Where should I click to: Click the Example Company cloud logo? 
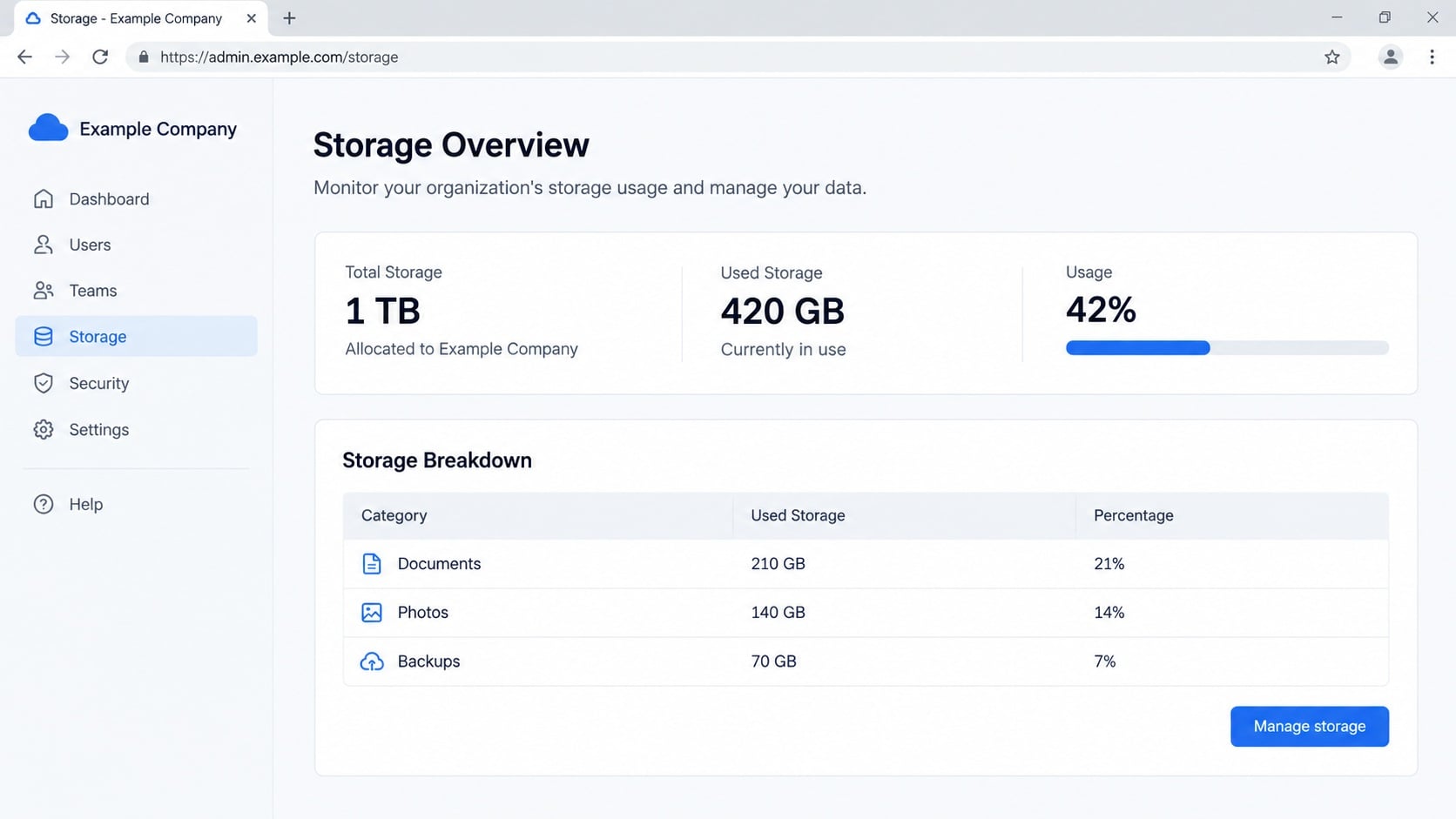(x=48, y=128)
